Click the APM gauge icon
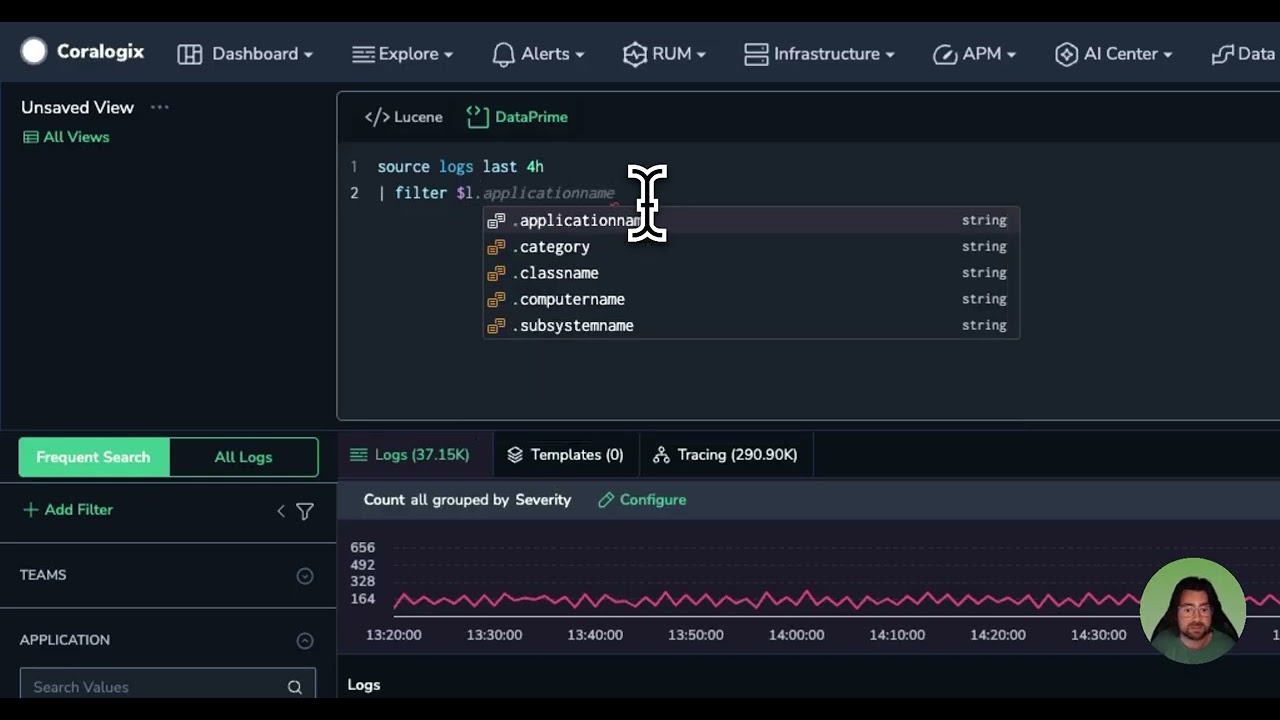Viewport: 1280px width, 720px height. 945,54
